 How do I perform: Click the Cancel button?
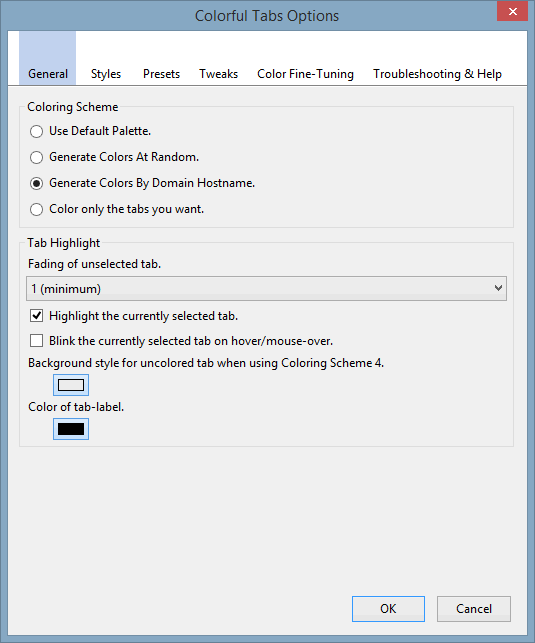pos(474,609)
